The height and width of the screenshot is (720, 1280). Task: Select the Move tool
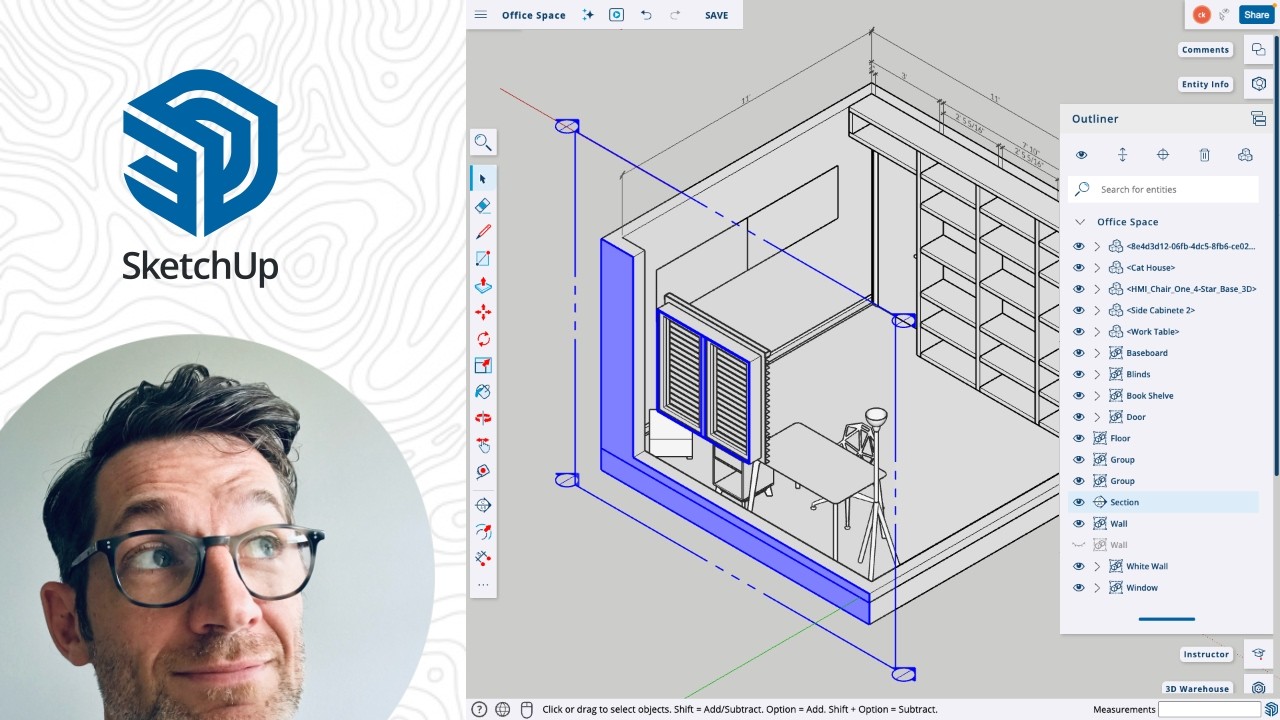[483, 312]
